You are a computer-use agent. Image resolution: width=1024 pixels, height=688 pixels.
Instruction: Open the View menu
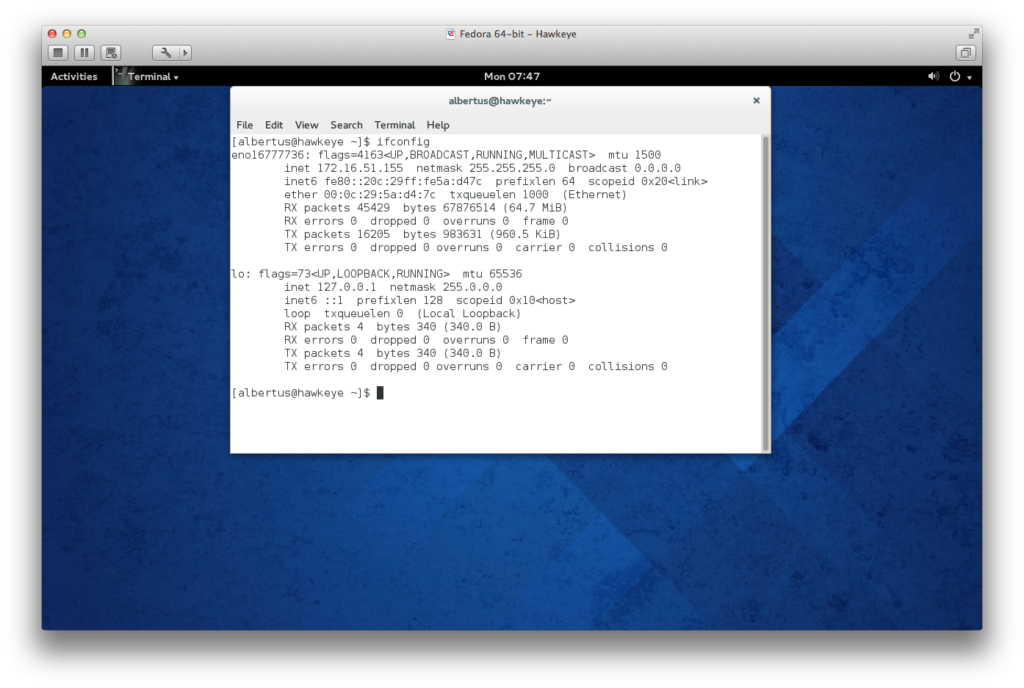tap(306, 125)
